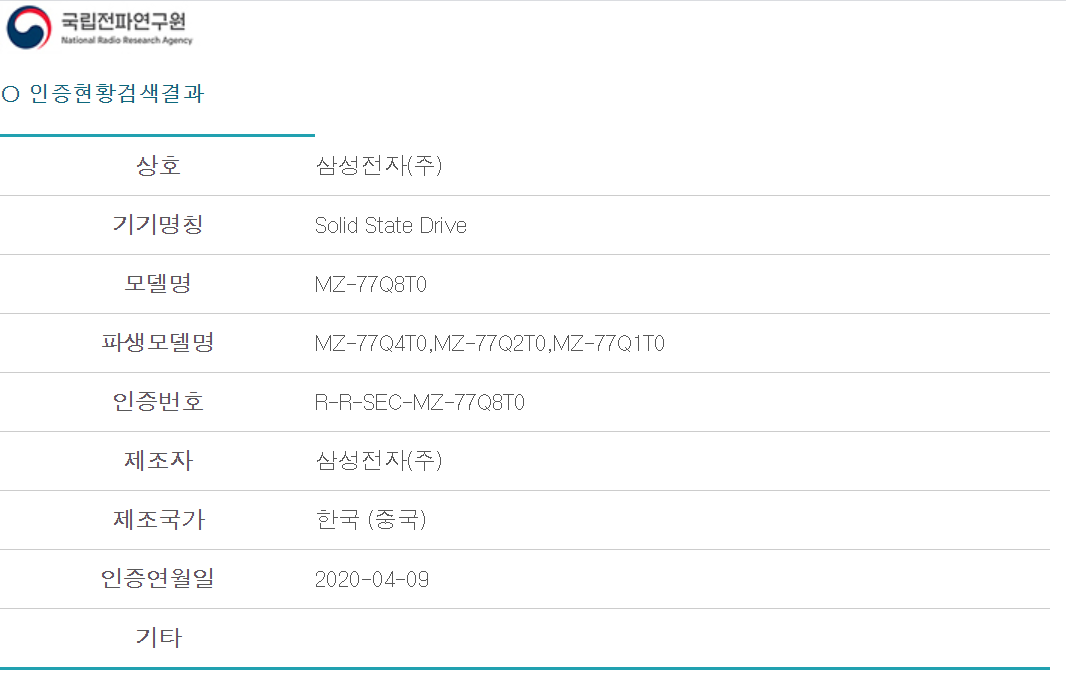Viewport: 1066px width, 676px height.
Task: Click the 상호 row label
Action: tap(158, 166)
